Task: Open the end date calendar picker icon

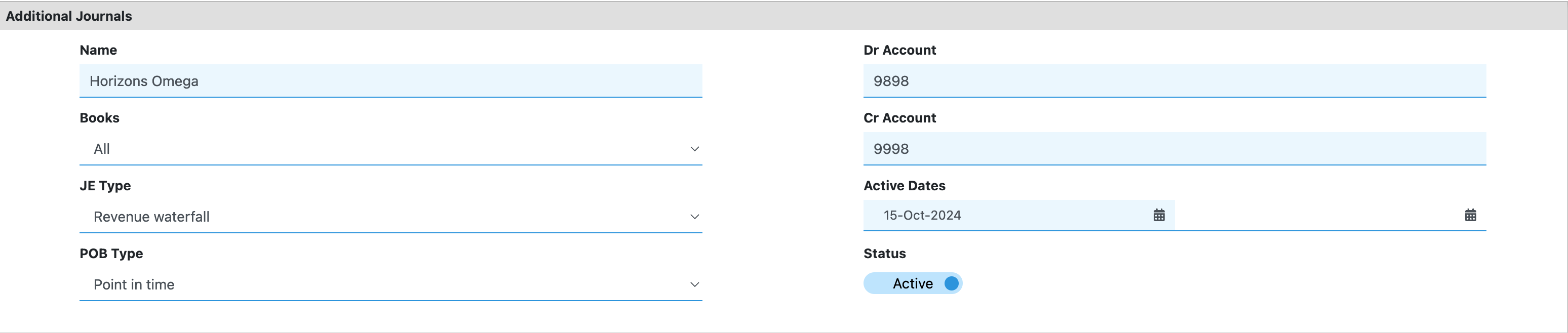Action: point(1470,215)
